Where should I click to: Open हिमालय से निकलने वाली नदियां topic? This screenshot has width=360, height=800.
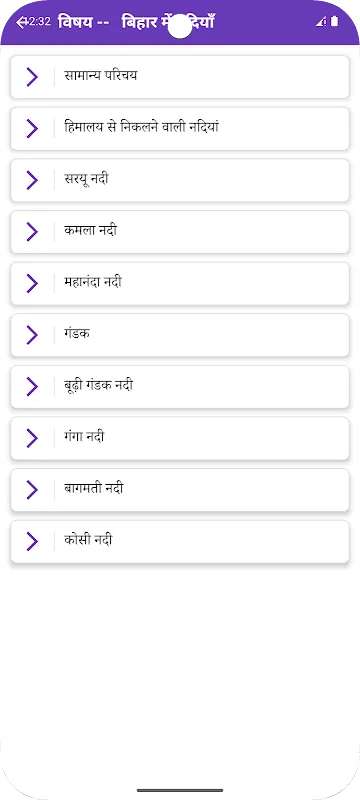(x=142, y=127)
